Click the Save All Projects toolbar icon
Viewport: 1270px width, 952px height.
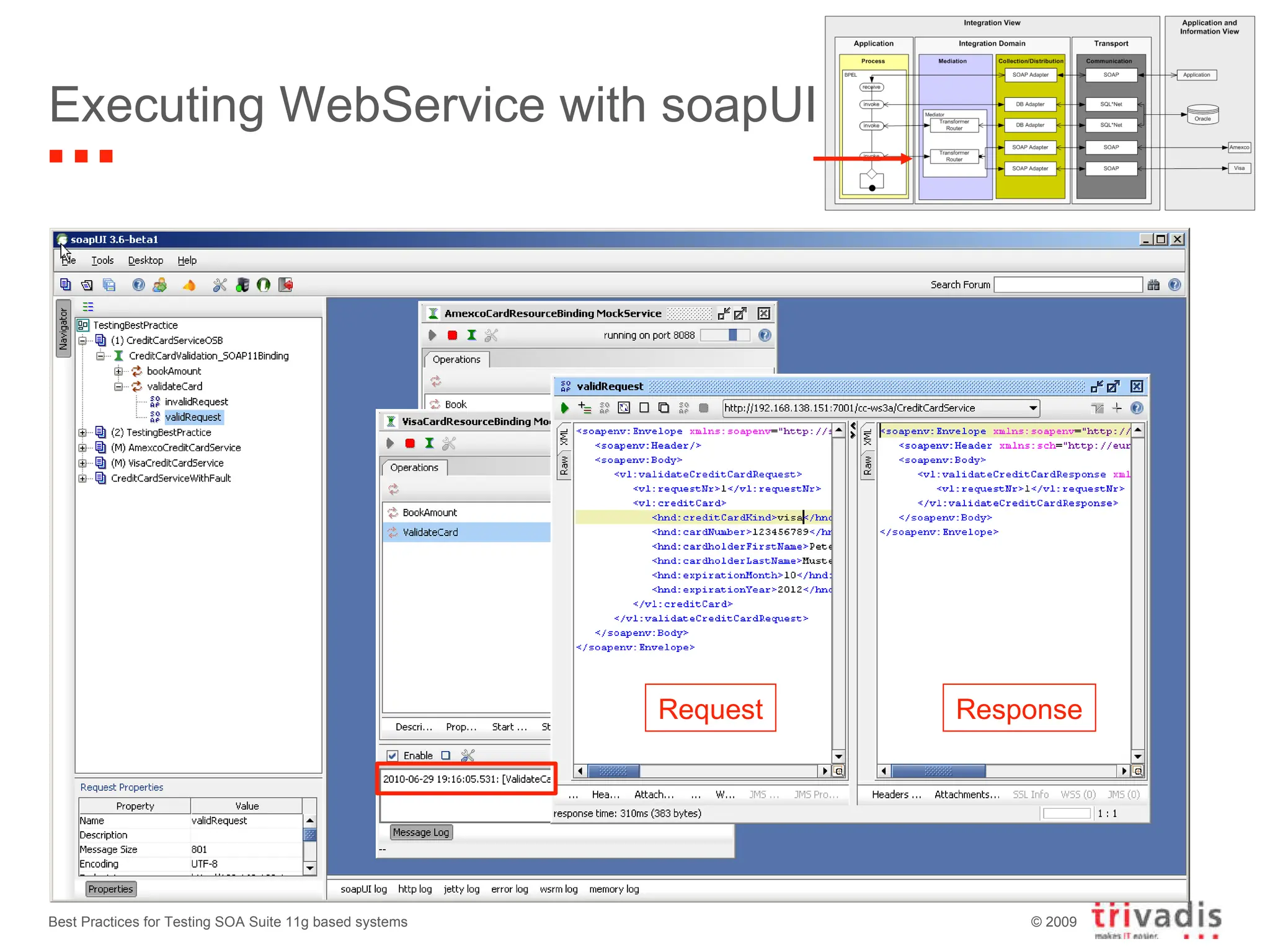point(109,284)
